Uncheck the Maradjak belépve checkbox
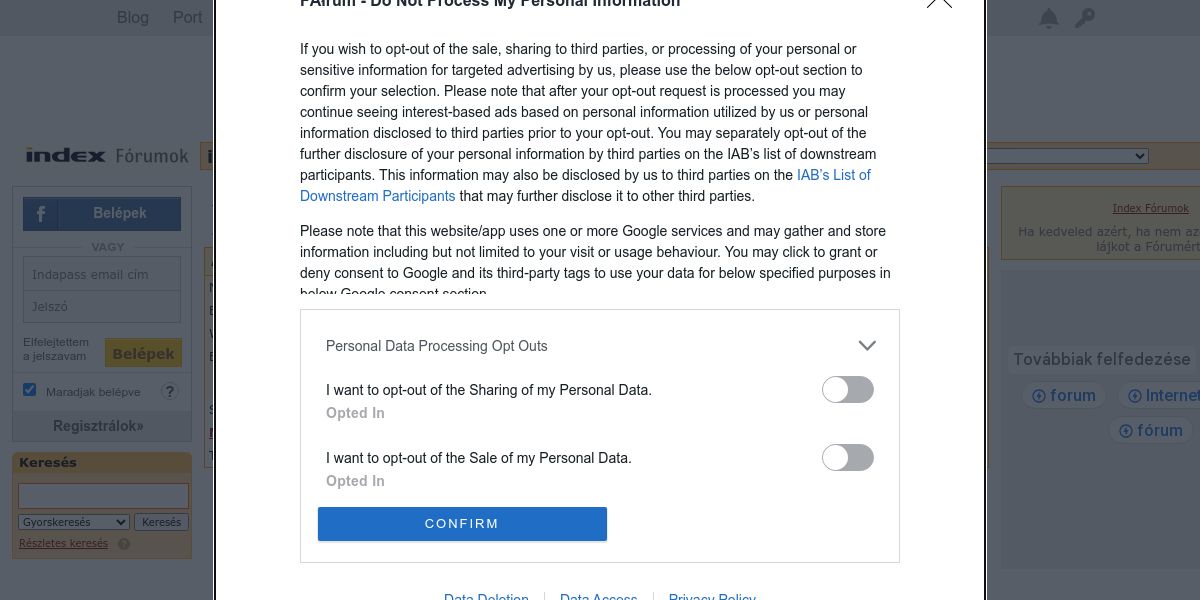Viewport: 1200px width, 600px height. pyautogui.click(x=30, y=390)
